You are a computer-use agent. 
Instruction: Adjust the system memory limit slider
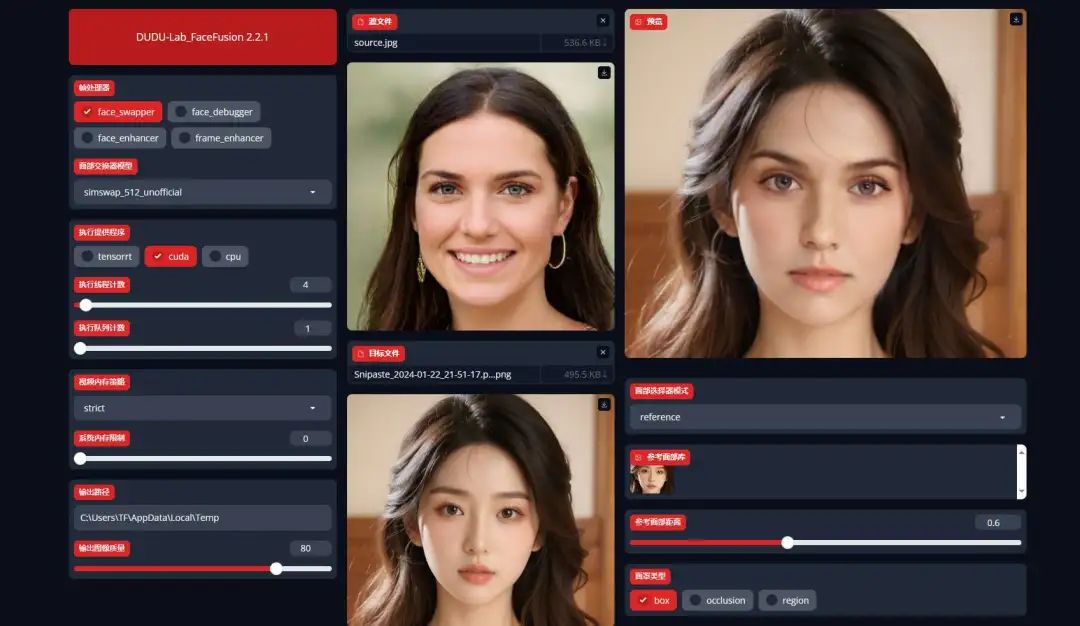coord(202,459)
